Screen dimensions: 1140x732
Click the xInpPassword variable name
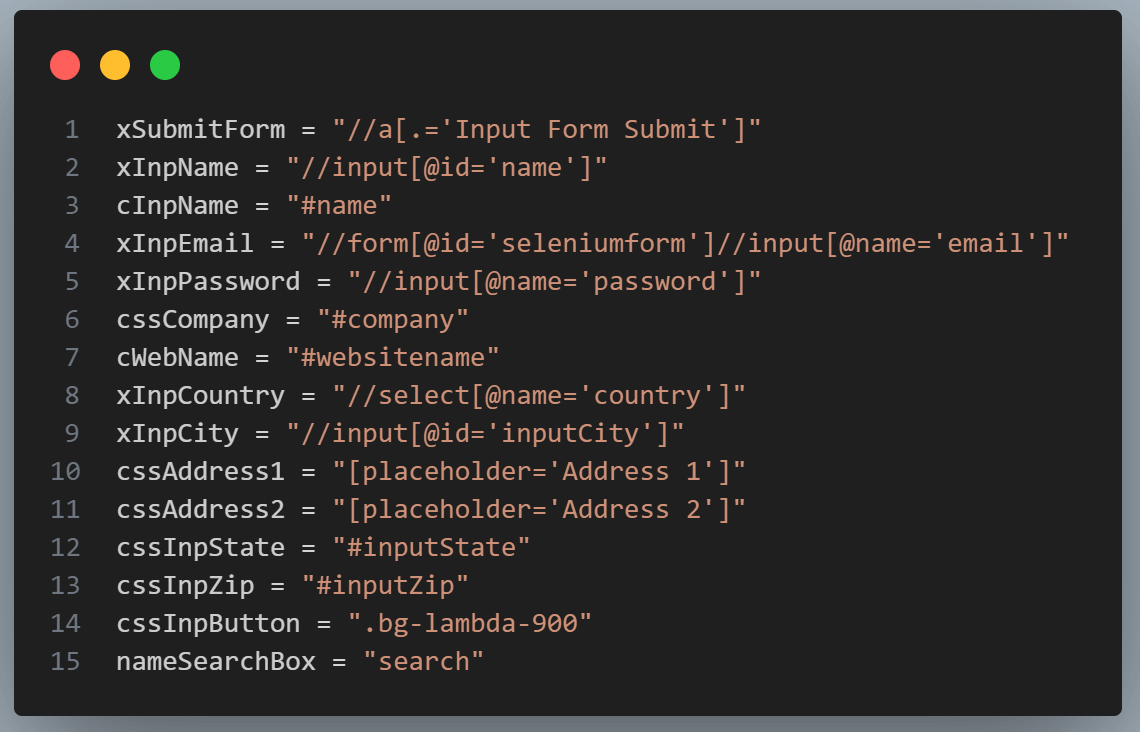tap(208, 281)
